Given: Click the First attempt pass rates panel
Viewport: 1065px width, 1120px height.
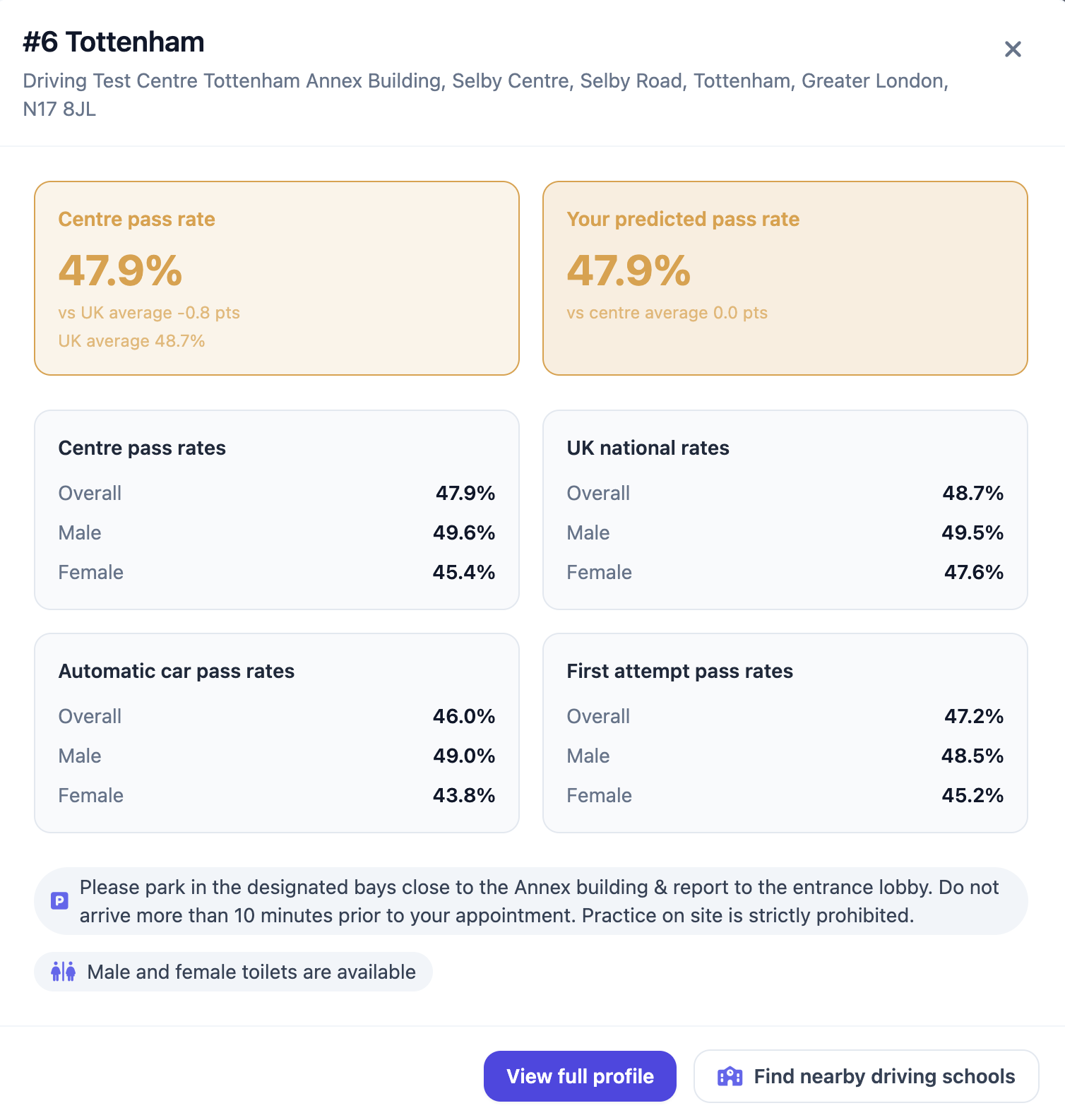Looking at the screenshot, I should (x=784, y=733).
